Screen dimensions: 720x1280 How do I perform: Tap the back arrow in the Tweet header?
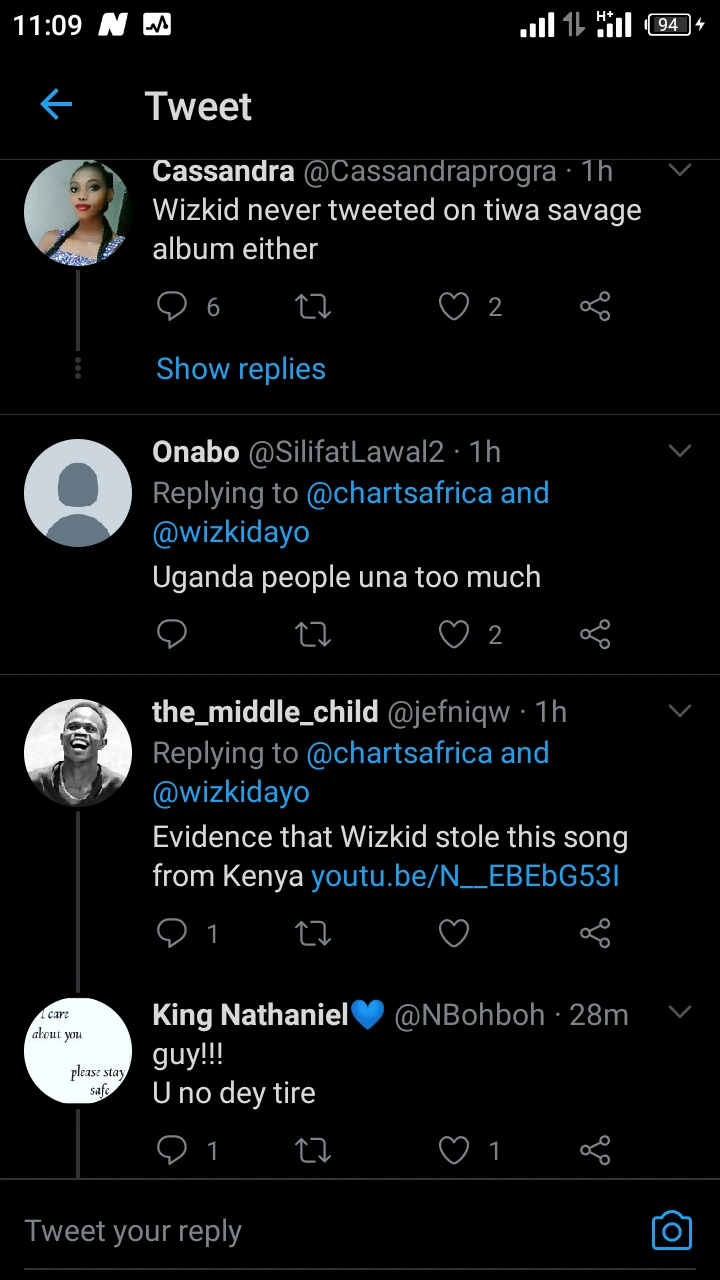[x=56, y=104]
